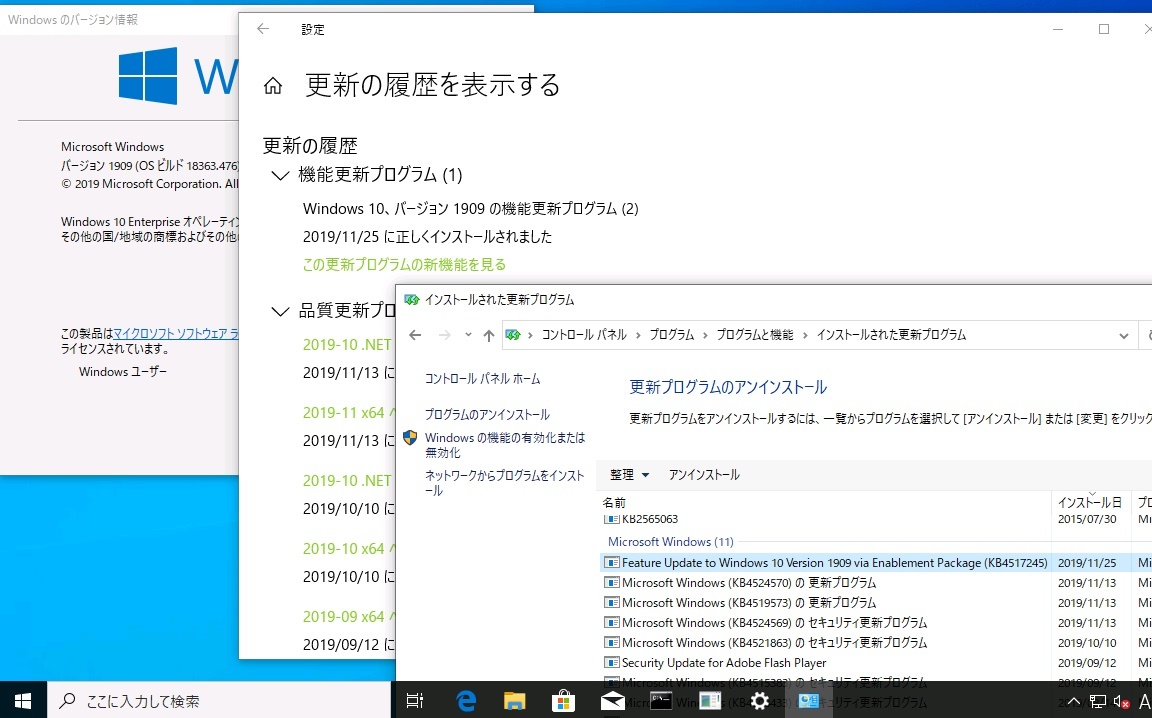Open コントロール パネル ホーム link

(483, 379)
